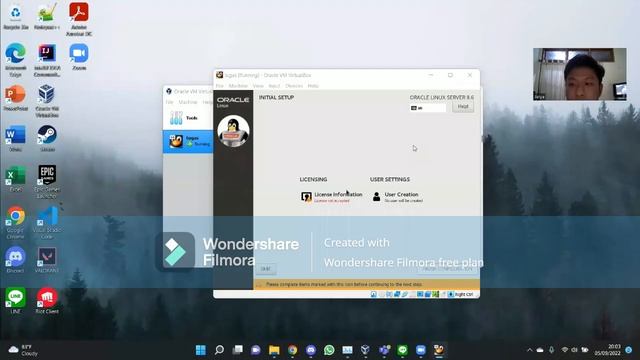Image resolution: width=640 pixels, height=360 pixels.
Task: Open Zoom desktop shortcut
Action: coord(79,58)
